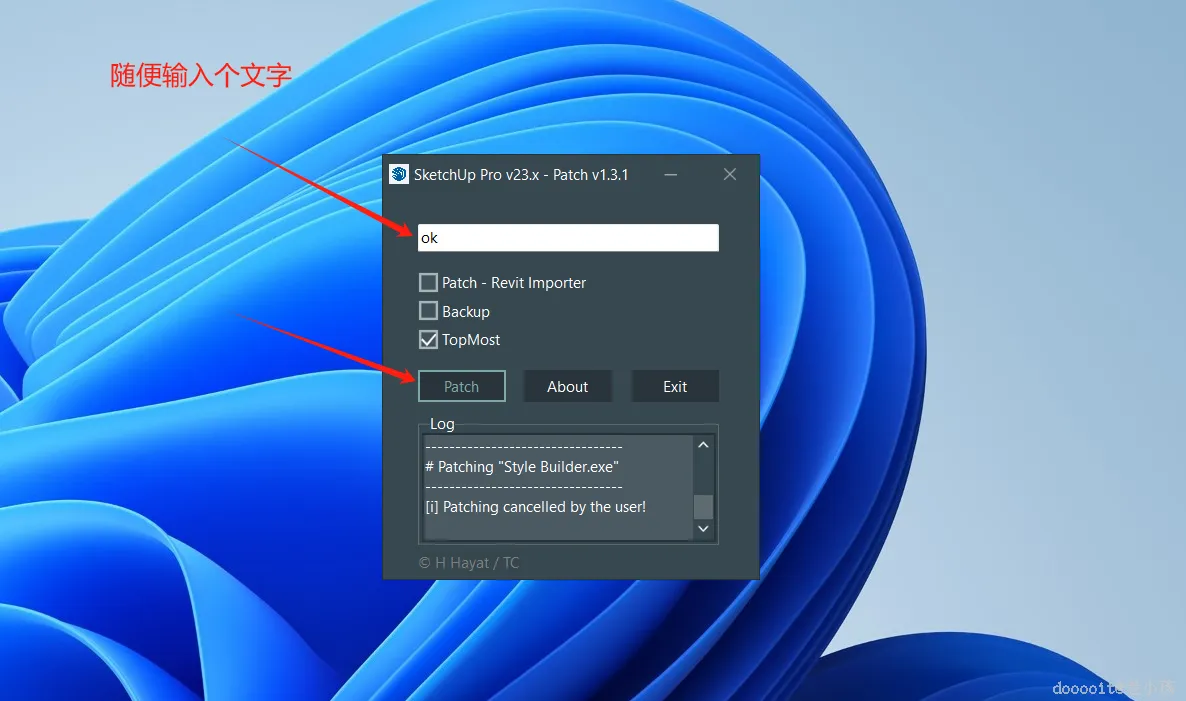Enable the Patch - Revit Importer checkbox
Screen dimensions: 1186x701
[428, 282]
